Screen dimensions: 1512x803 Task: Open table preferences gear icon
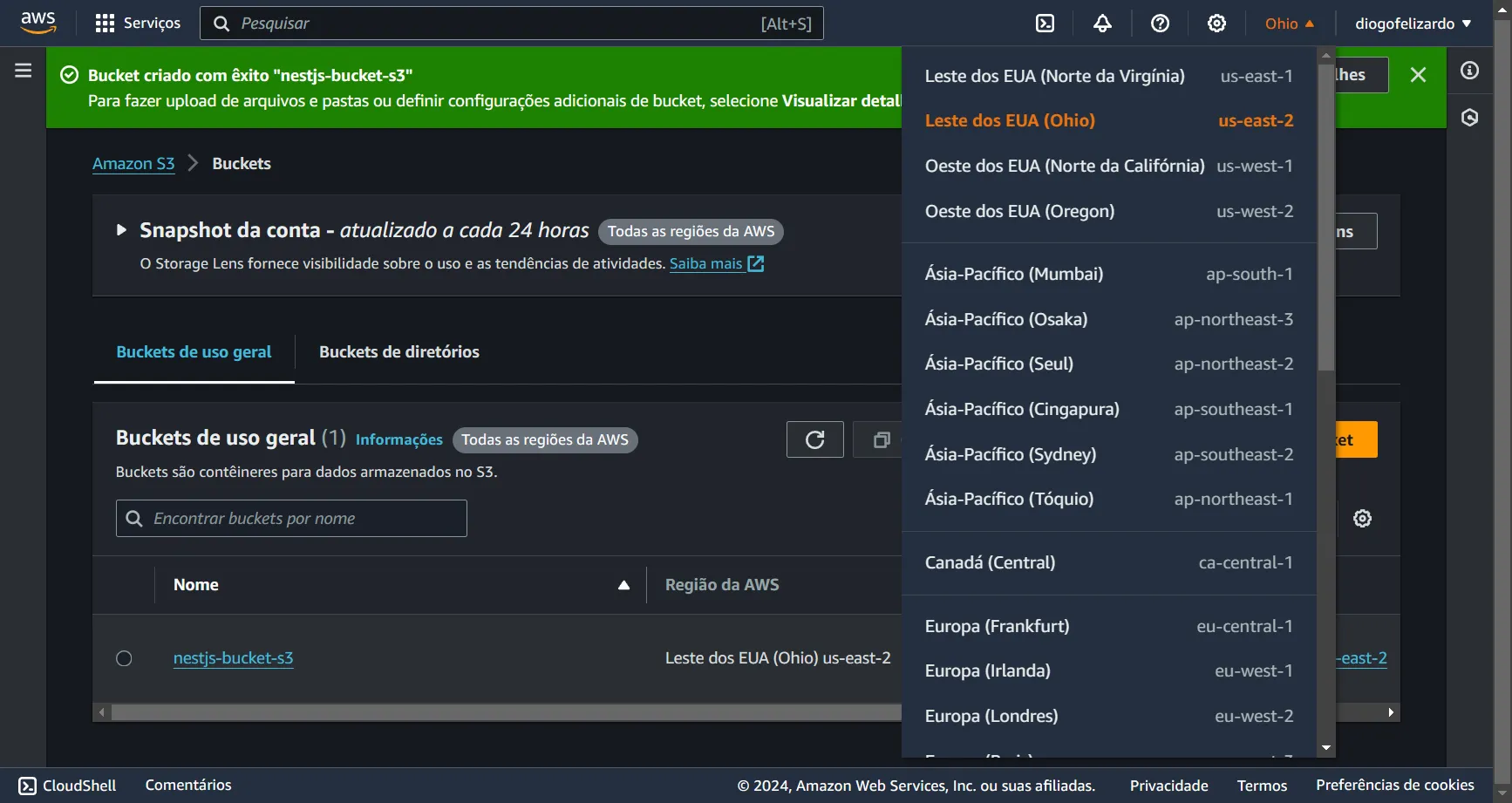click(1362, 519)
